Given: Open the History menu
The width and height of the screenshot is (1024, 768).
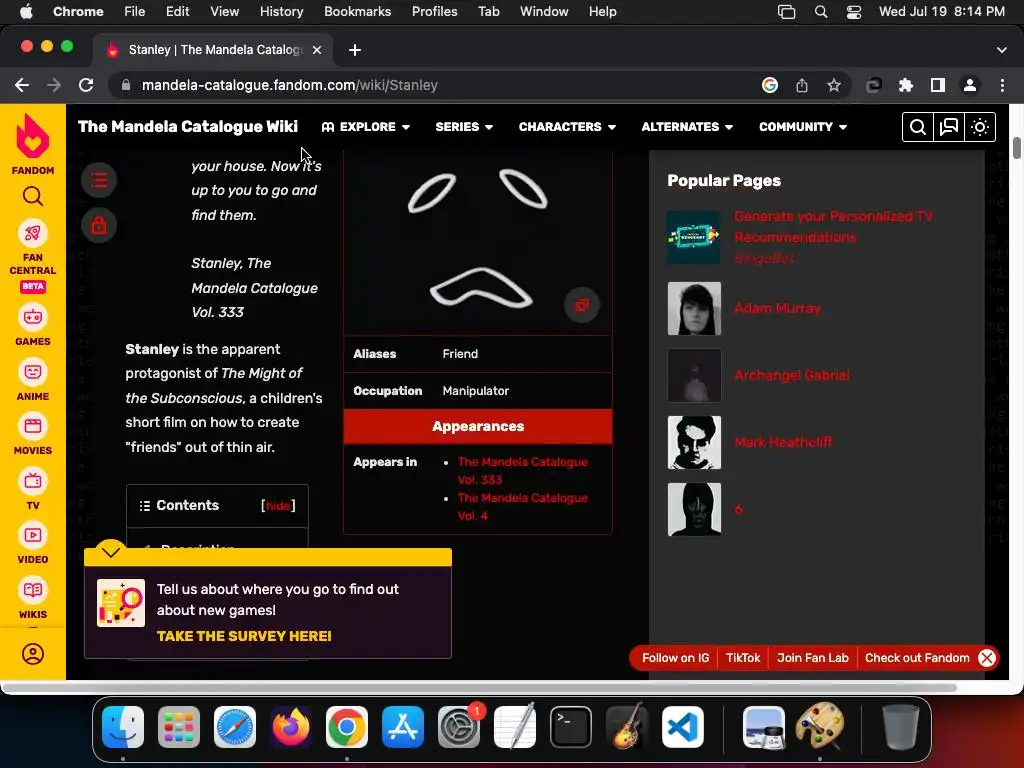Looking at the screenshot, I should coord(281,11).
